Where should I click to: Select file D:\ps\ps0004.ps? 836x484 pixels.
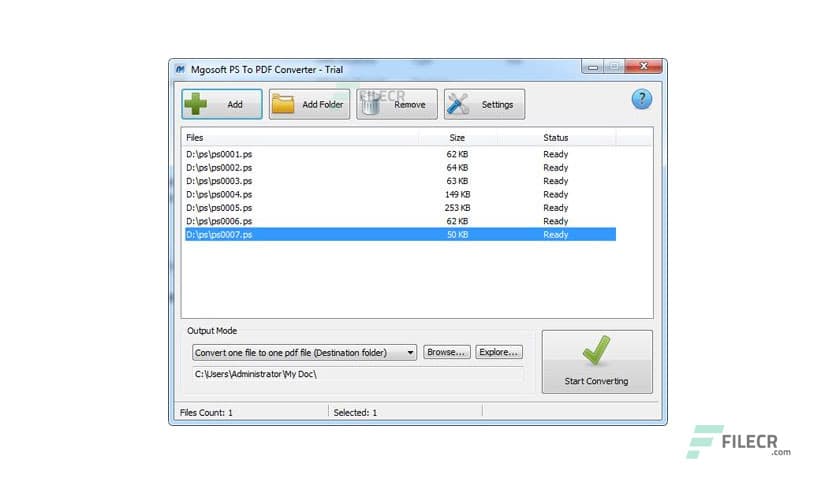coord(219,194)
